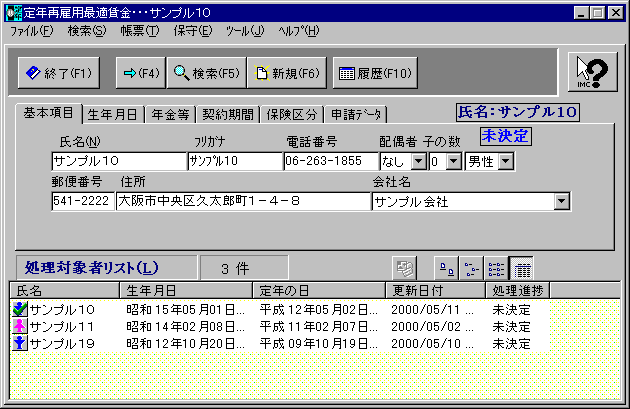Click retirement date 平成11年02月07日

point(319,327)
